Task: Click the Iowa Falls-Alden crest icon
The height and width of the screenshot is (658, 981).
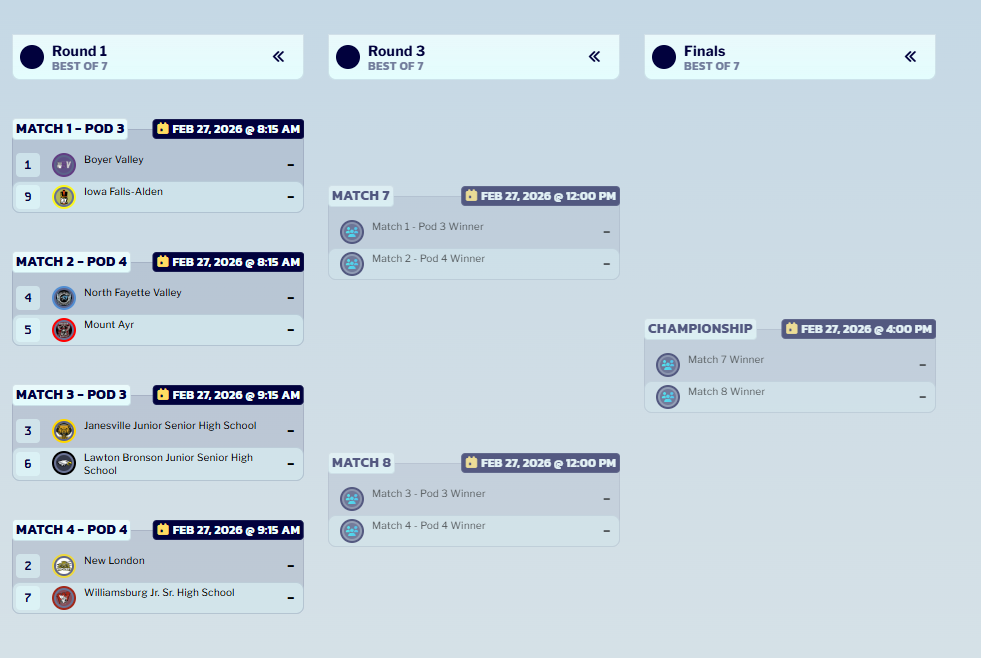Action: pyautogui.click(x=63, y=196)
